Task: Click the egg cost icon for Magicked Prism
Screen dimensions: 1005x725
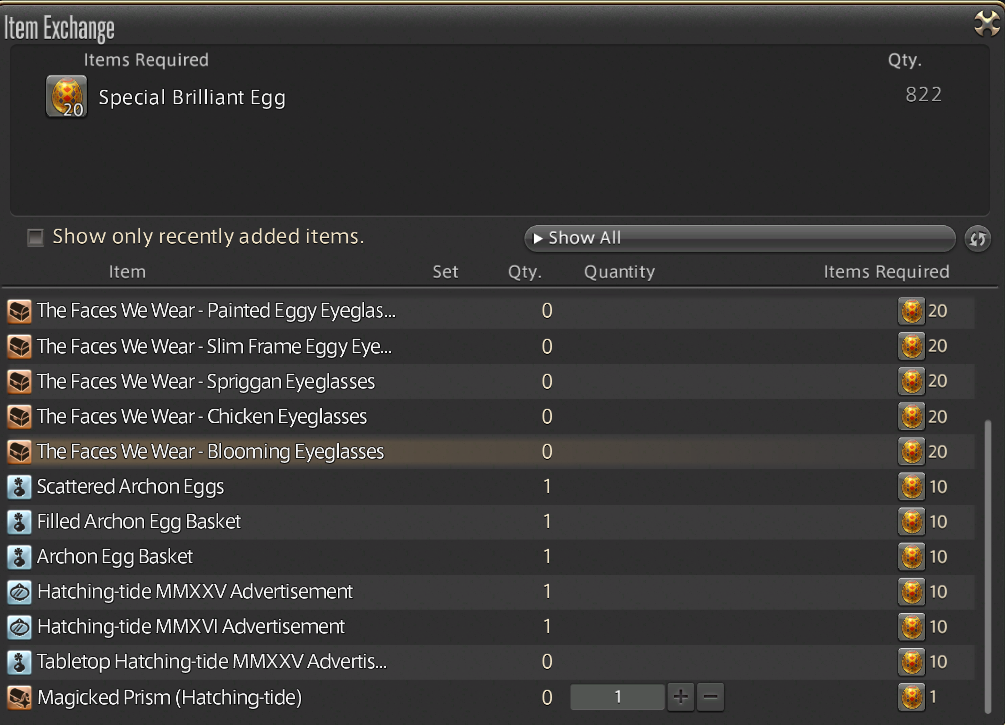Action: 911,697
